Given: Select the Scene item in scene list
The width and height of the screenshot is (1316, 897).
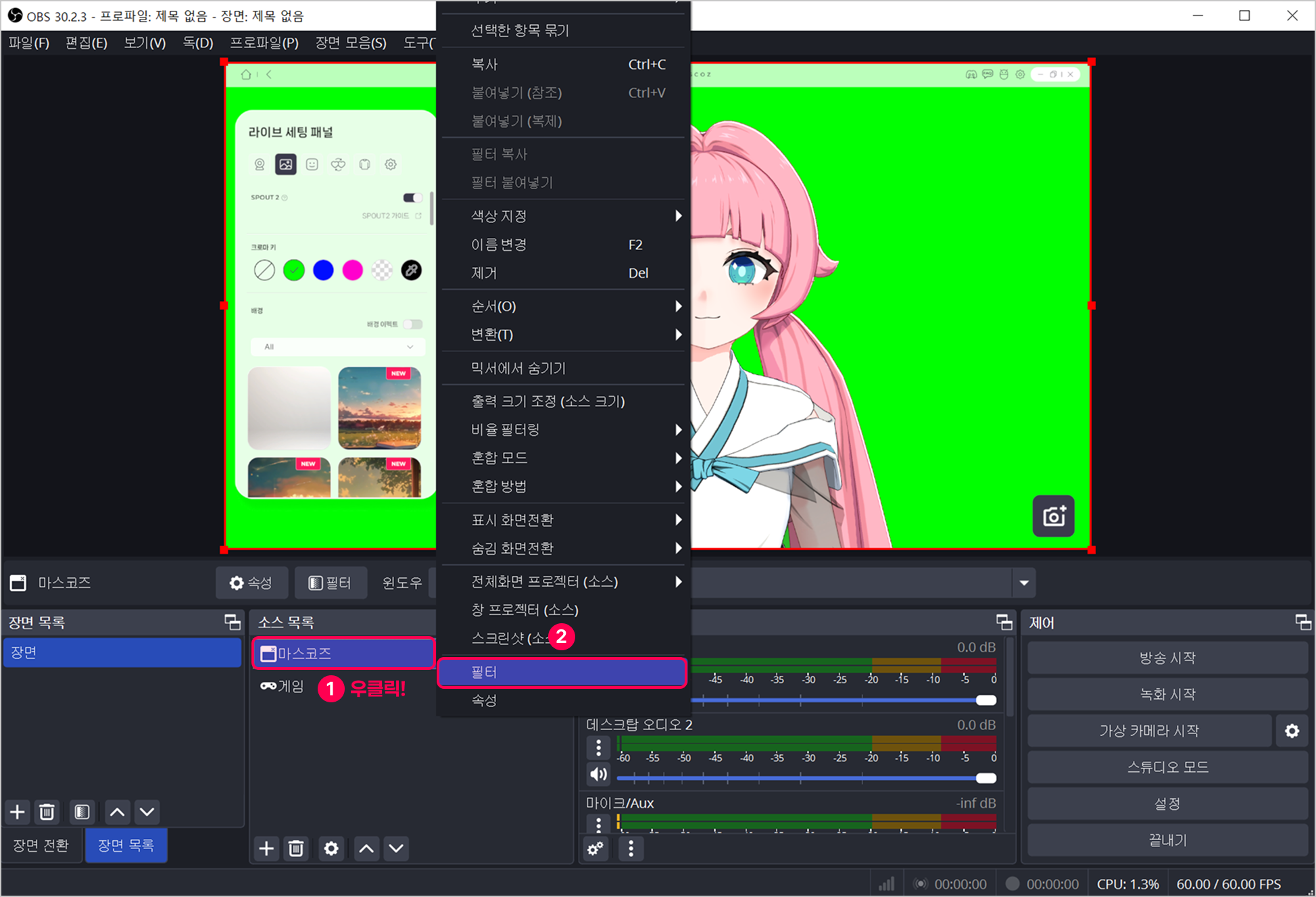Looking at the screenshot, I should 122,652.
